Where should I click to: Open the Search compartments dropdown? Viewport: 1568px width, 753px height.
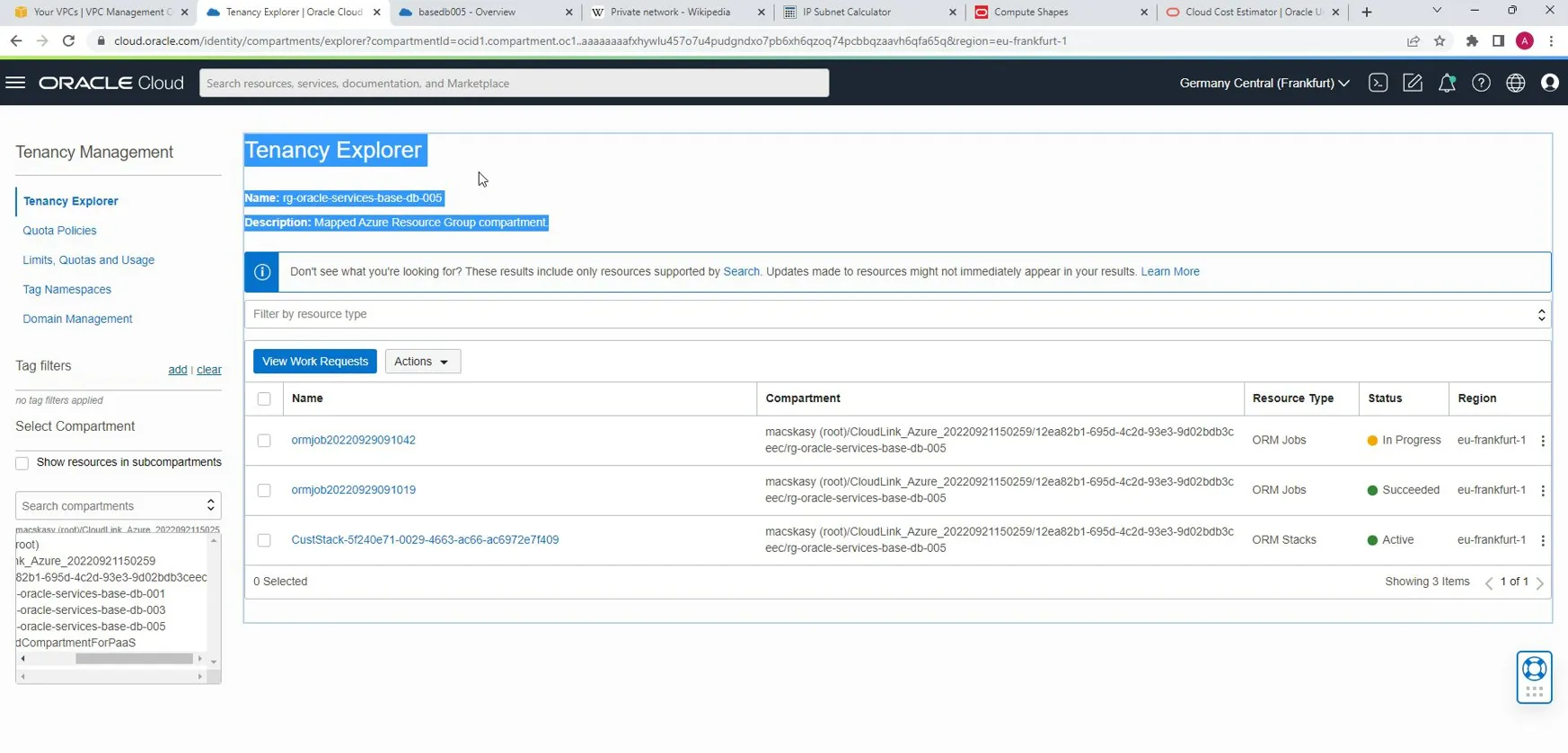pyautogui.click(x=118, y=506)
